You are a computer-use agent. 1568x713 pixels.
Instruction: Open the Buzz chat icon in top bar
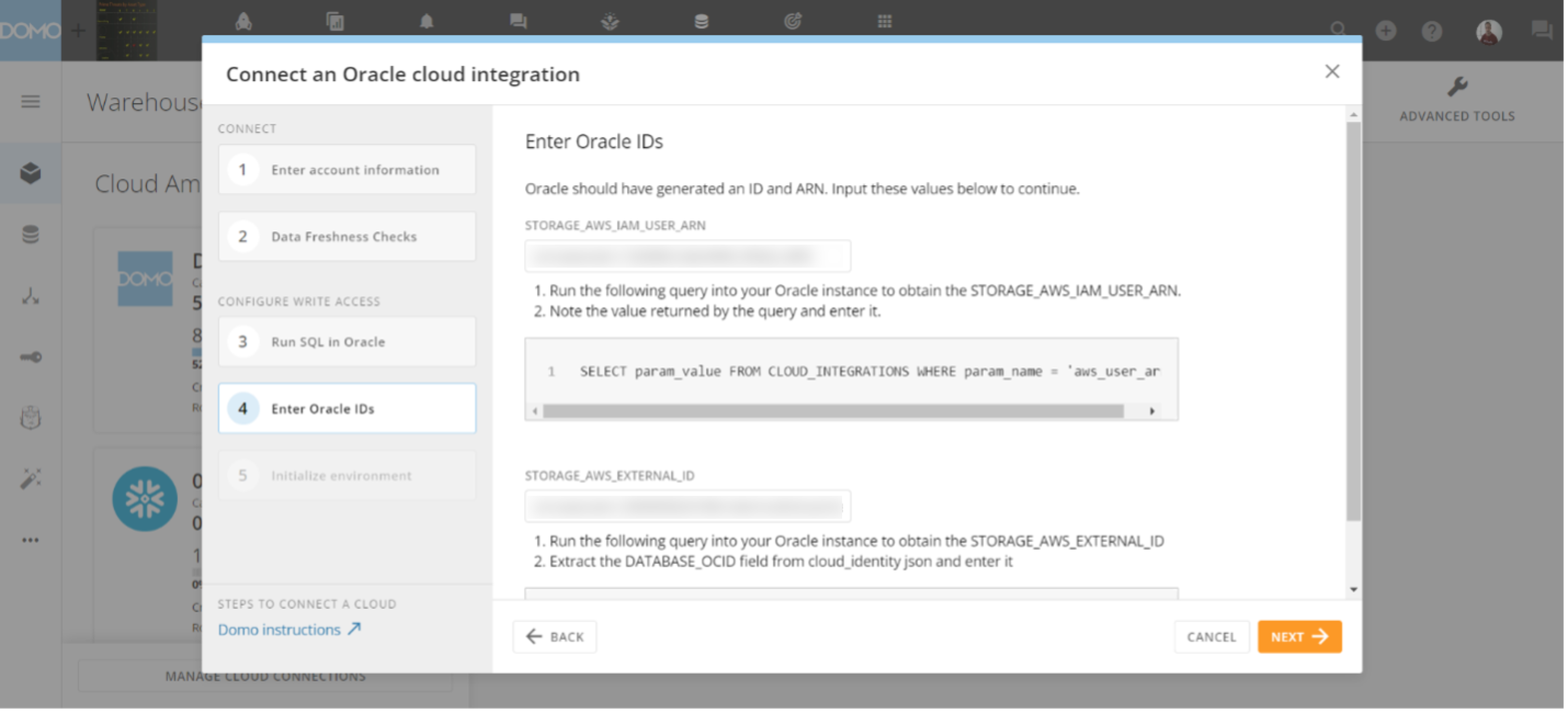(518, 22)
